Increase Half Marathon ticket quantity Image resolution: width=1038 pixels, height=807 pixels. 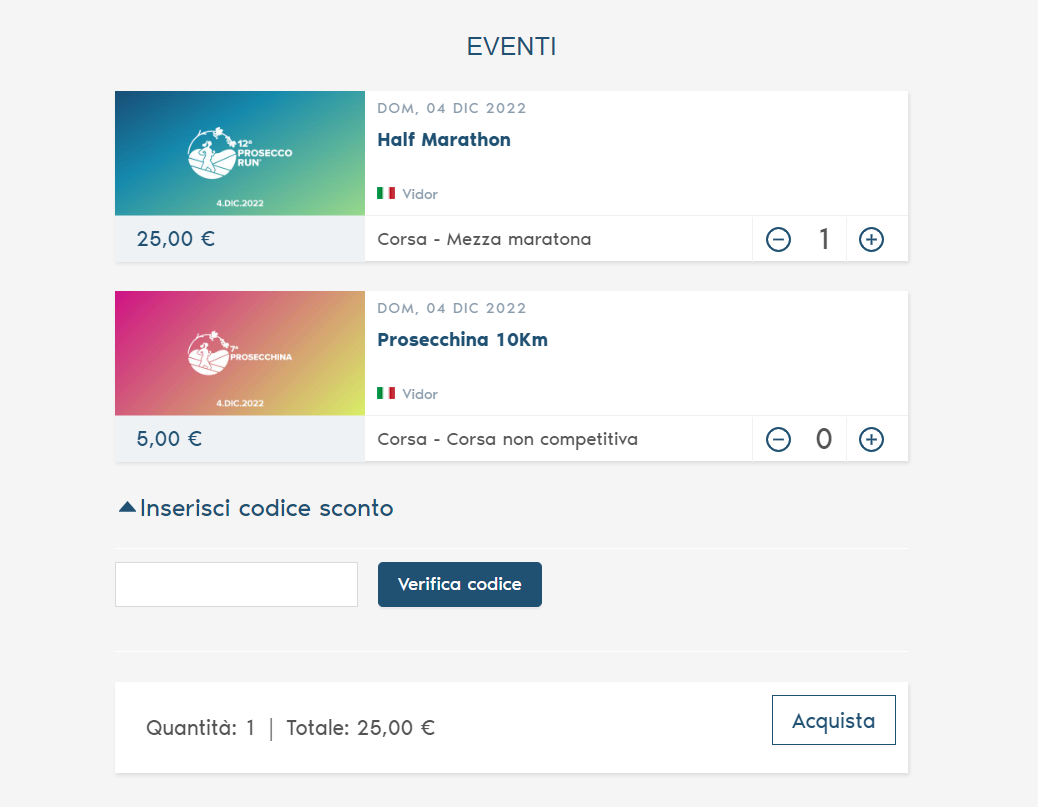[x=871, y=240]
